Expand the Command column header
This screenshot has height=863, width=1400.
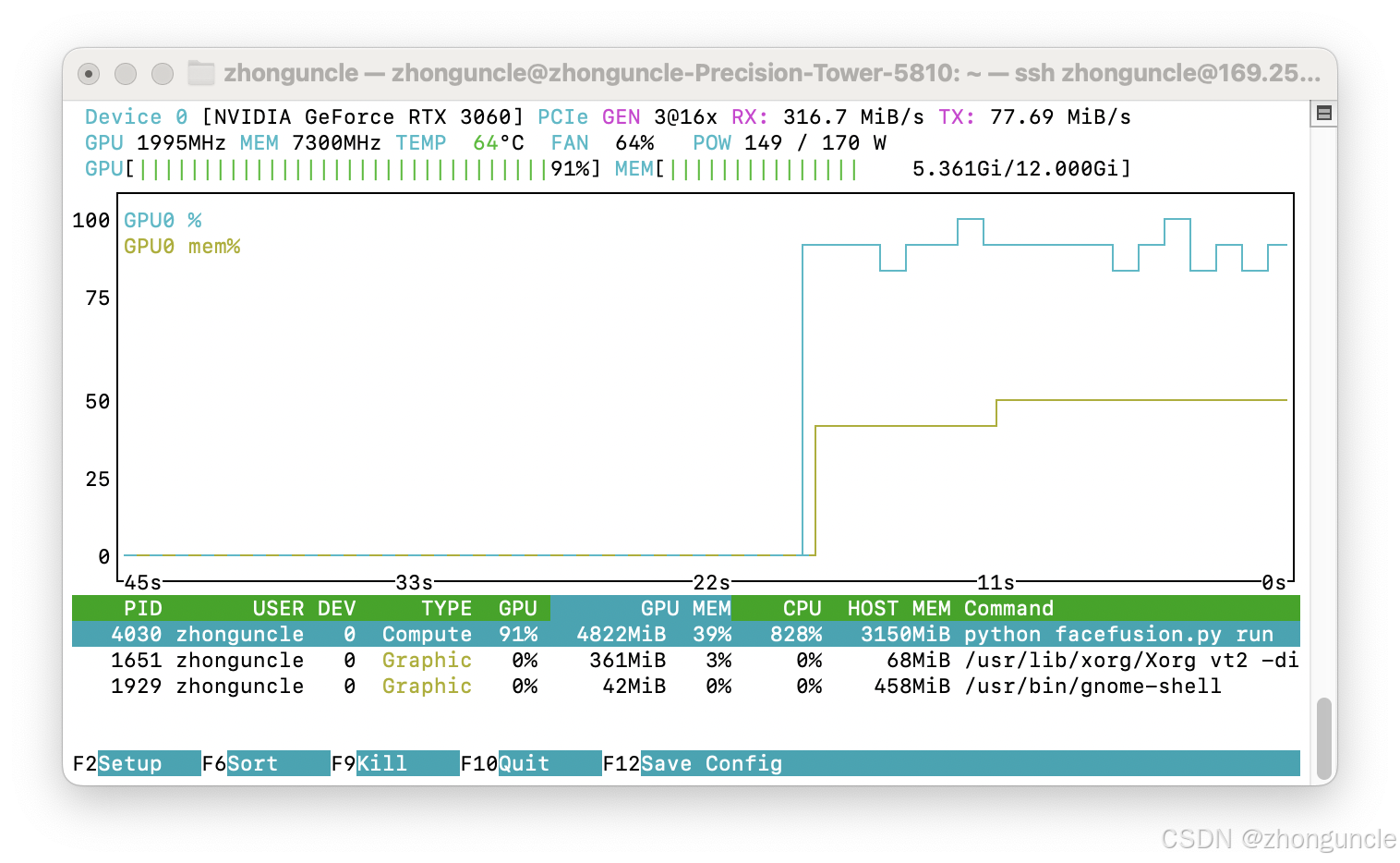[1008, 608]
